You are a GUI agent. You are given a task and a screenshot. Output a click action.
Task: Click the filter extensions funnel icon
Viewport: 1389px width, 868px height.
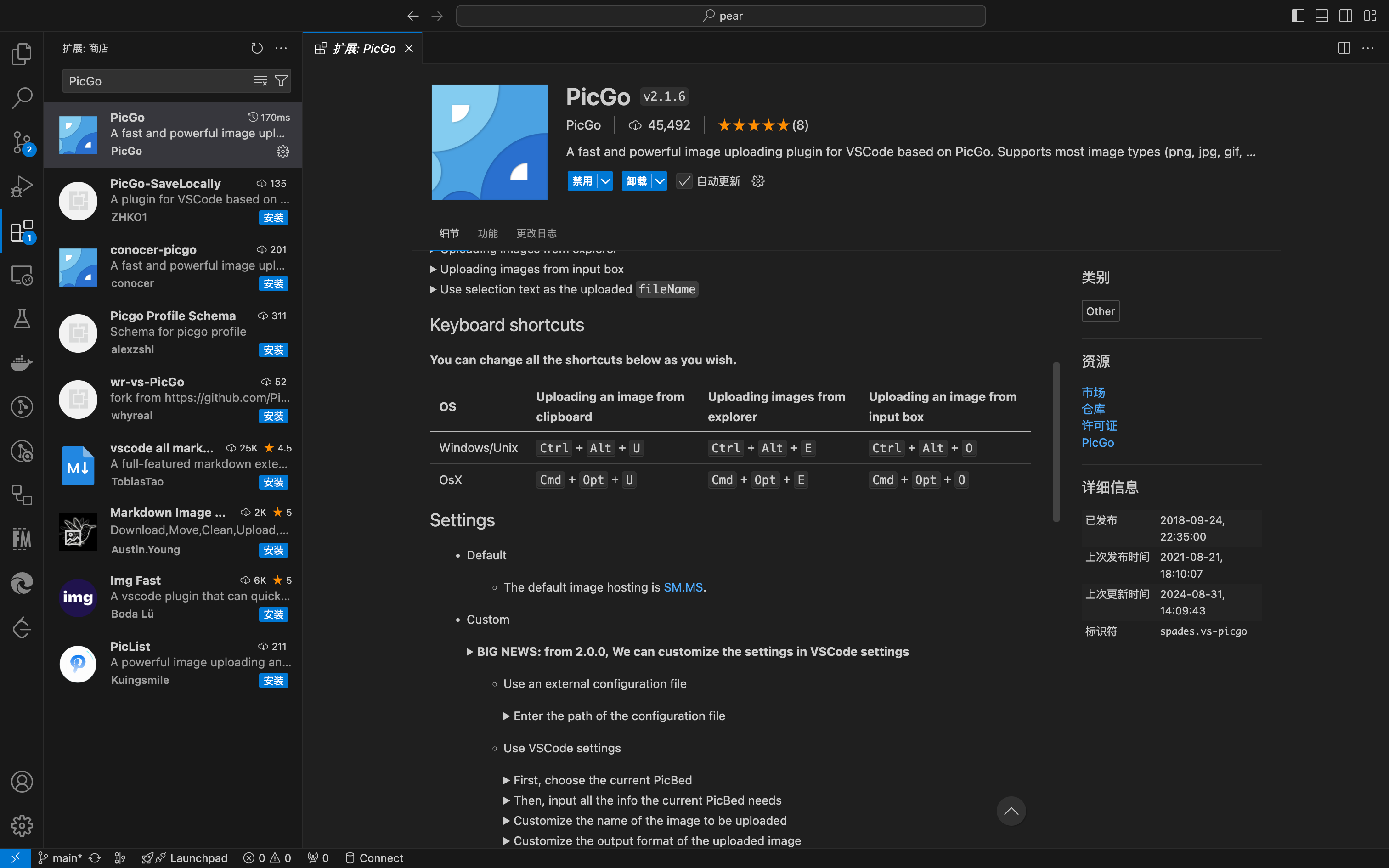pyautogui.click(x=281, y=81)
